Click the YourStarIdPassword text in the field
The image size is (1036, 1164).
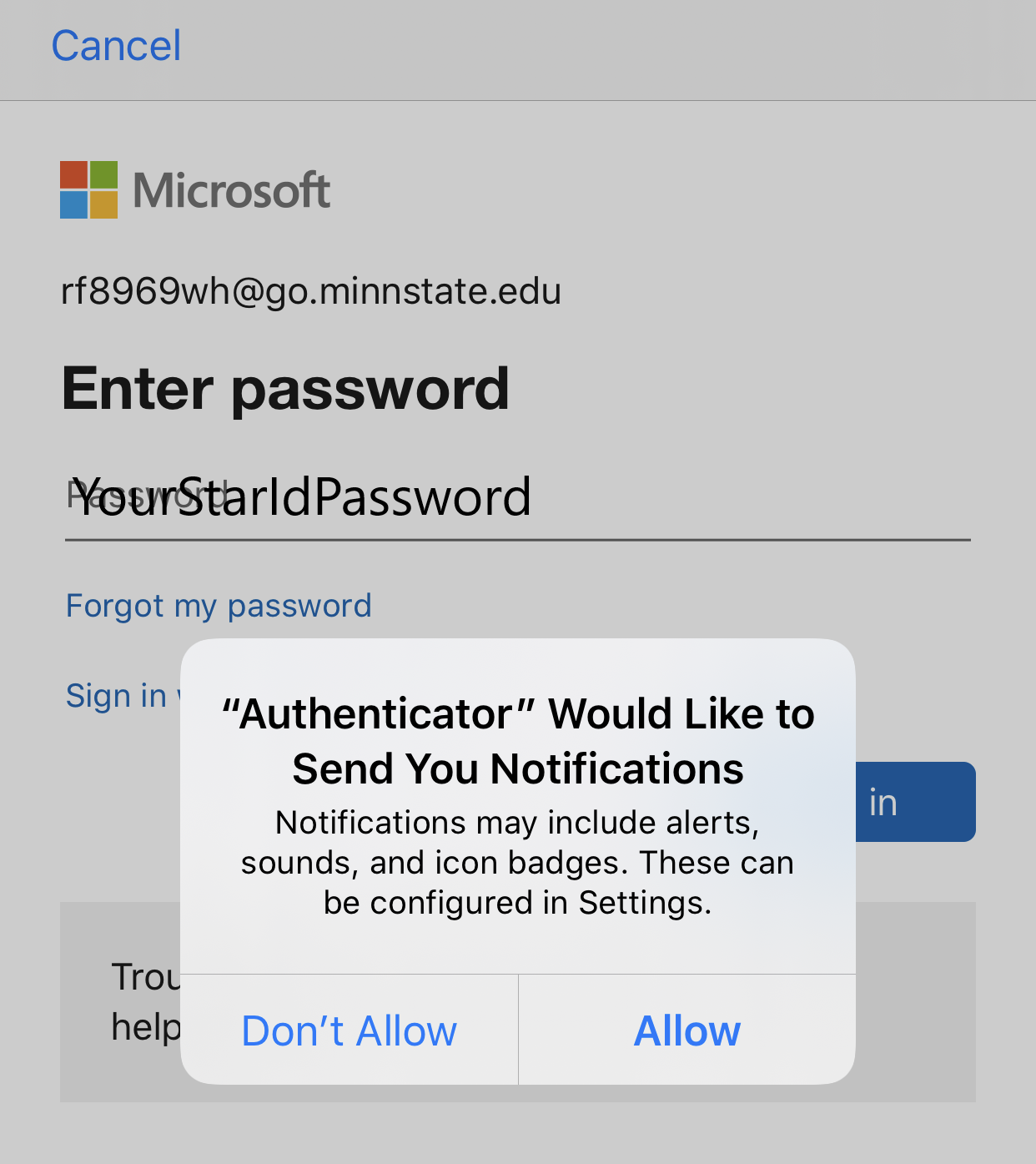pos(302,497)
